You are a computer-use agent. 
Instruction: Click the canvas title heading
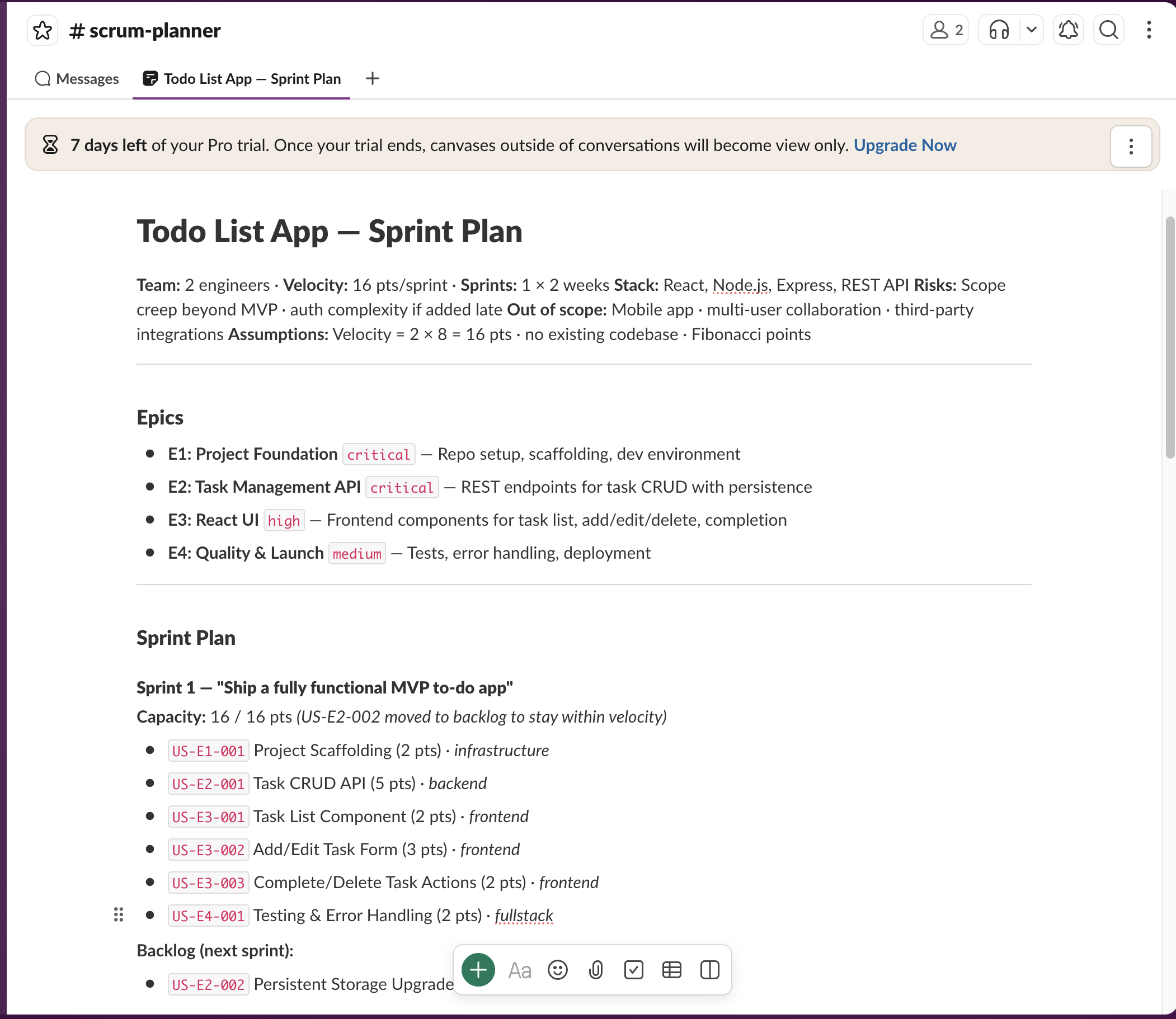(x=330, y=231)
